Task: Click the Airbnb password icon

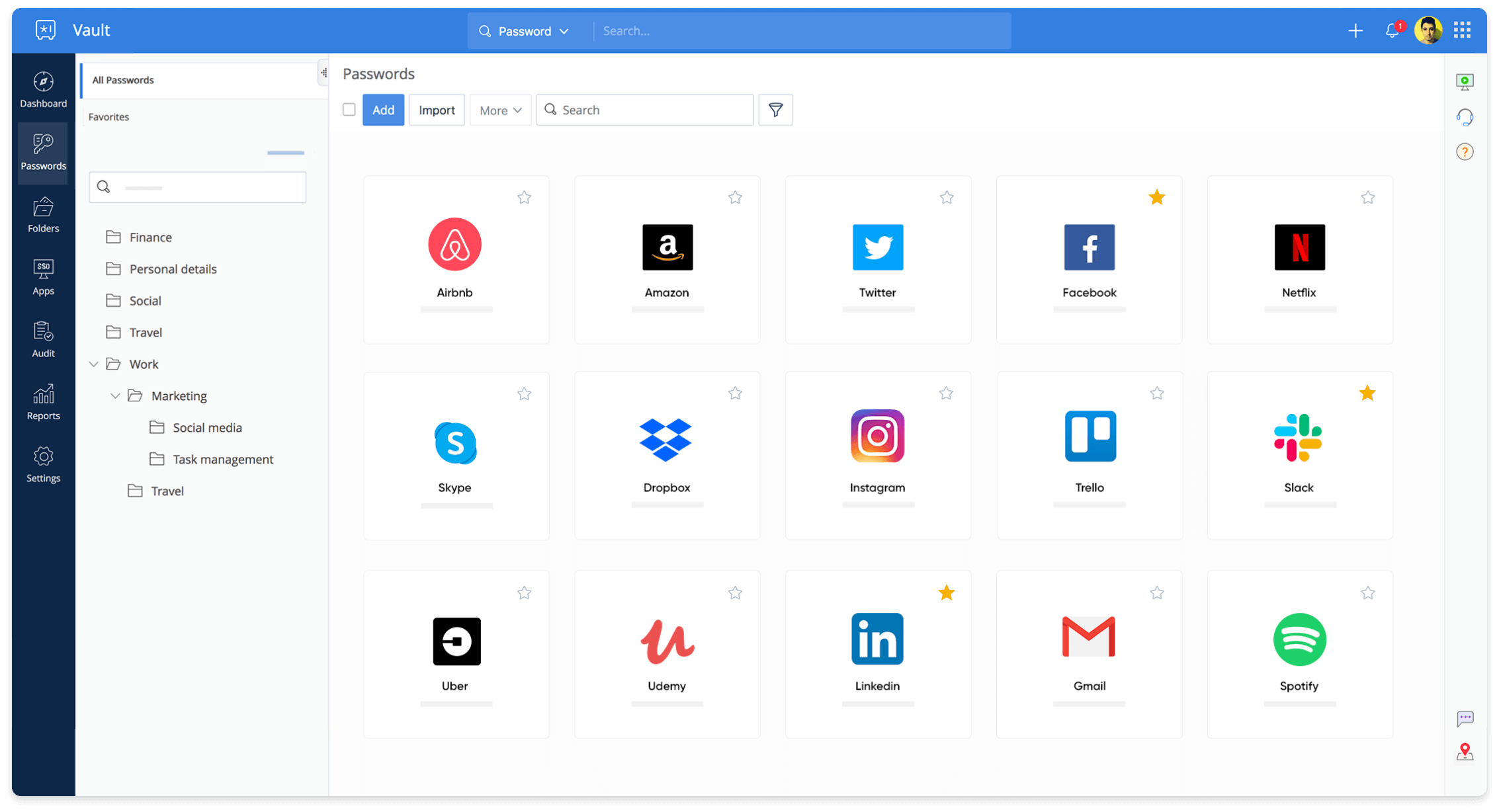Action: (455, 244)
